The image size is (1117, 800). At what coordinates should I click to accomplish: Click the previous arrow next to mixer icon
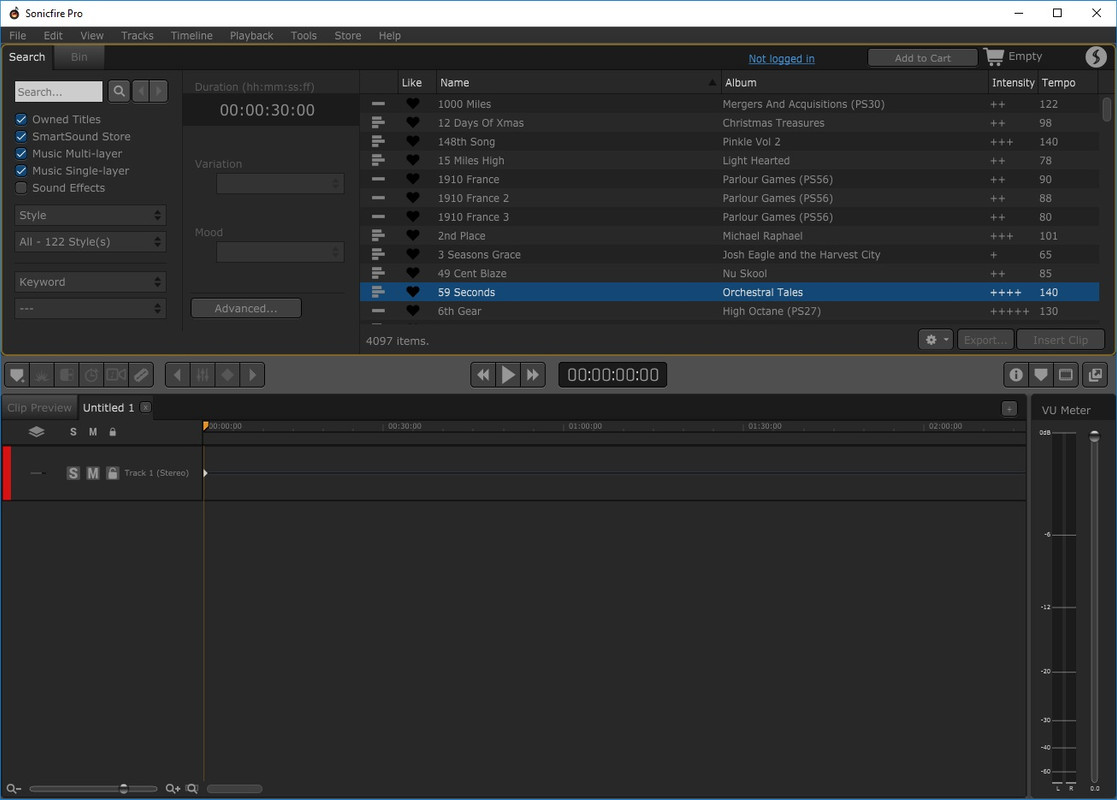(x=177, y=375)
